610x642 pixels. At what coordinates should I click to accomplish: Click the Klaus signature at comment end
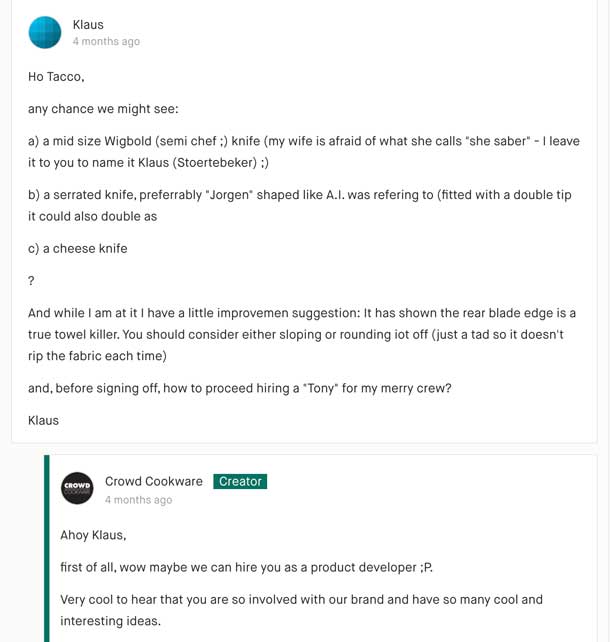tap(43, 420)
